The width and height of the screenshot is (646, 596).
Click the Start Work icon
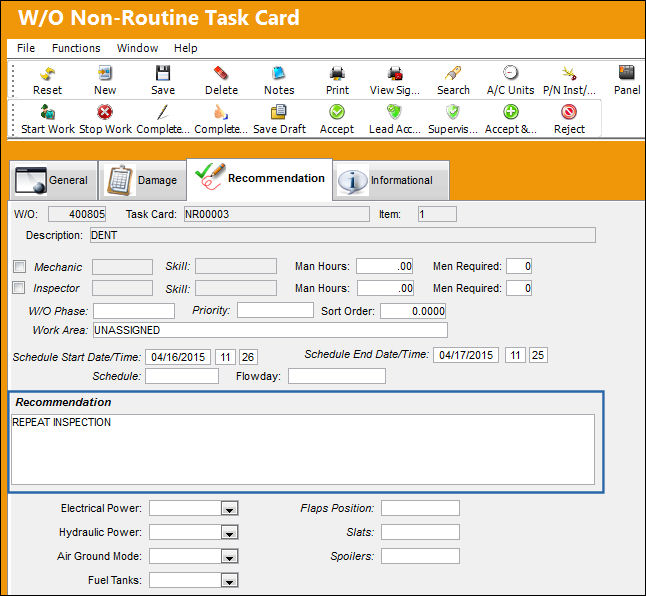48,112
